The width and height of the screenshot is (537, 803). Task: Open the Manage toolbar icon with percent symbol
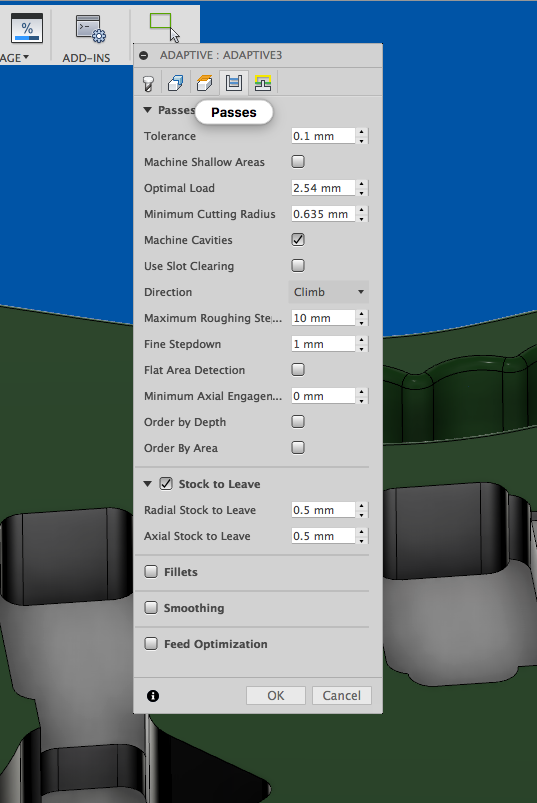click(x=27, y=29)
